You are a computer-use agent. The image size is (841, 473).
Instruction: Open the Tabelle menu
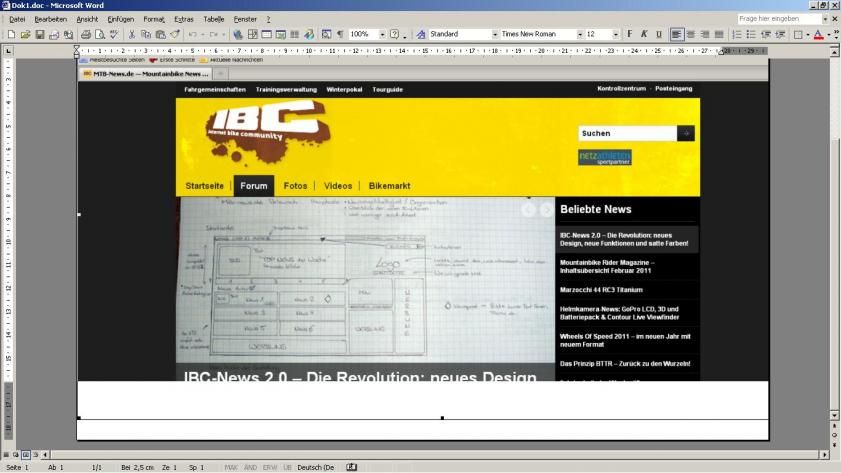click(x=213, y=19)
